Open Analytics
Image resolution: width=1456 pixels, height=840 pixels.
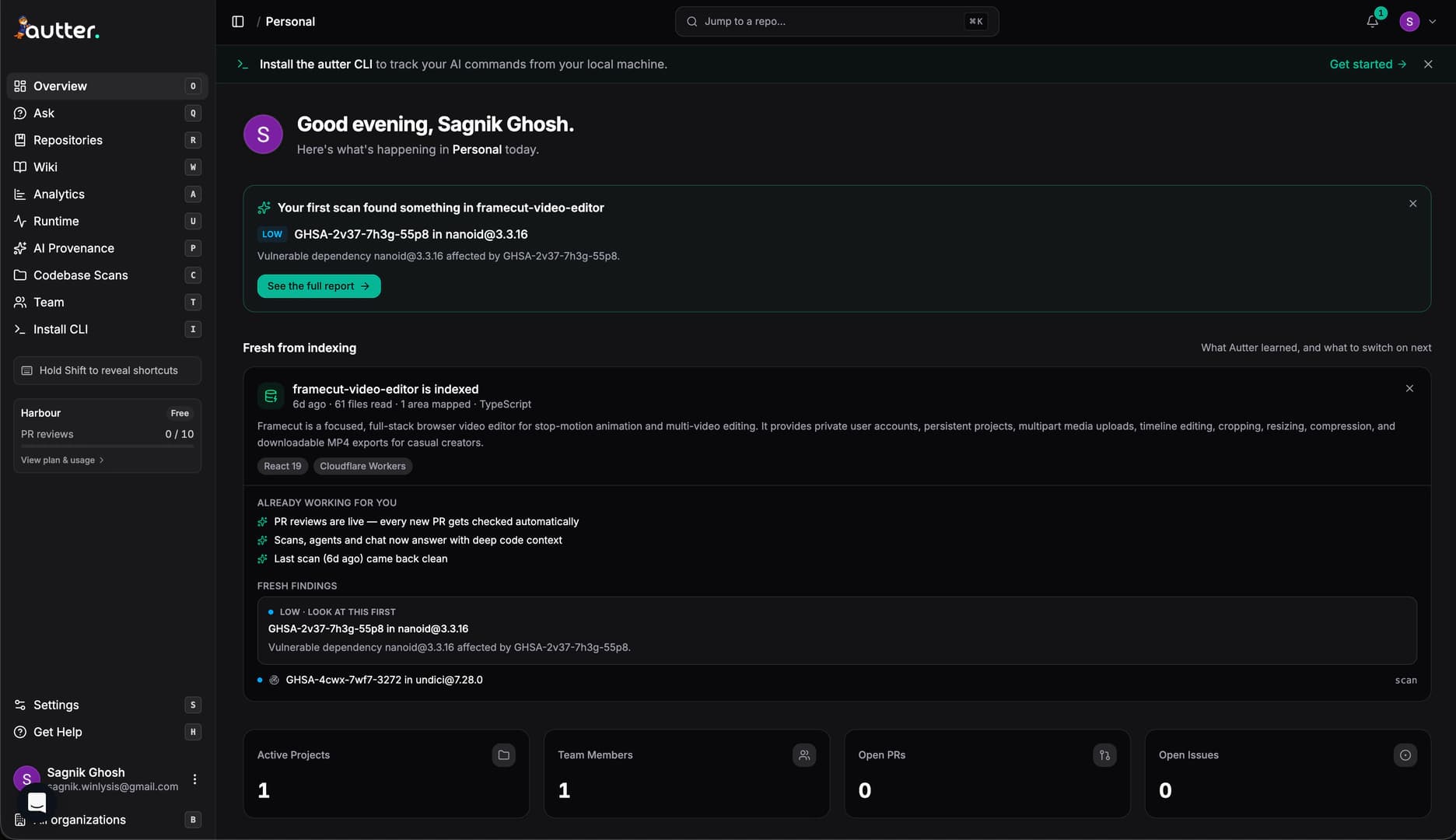pos(107,194)
